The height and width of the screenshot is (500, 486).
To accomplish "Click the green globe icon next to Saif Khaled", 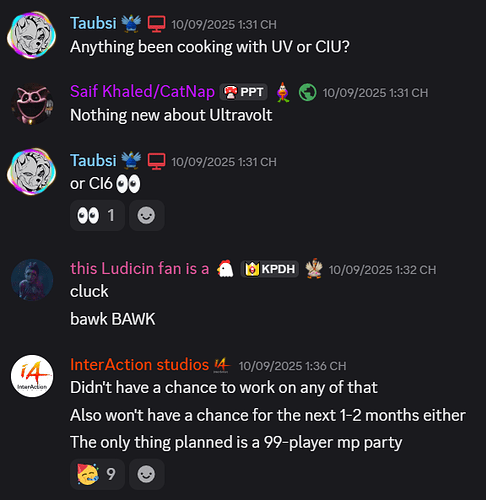I will click(x=307, y=92).
